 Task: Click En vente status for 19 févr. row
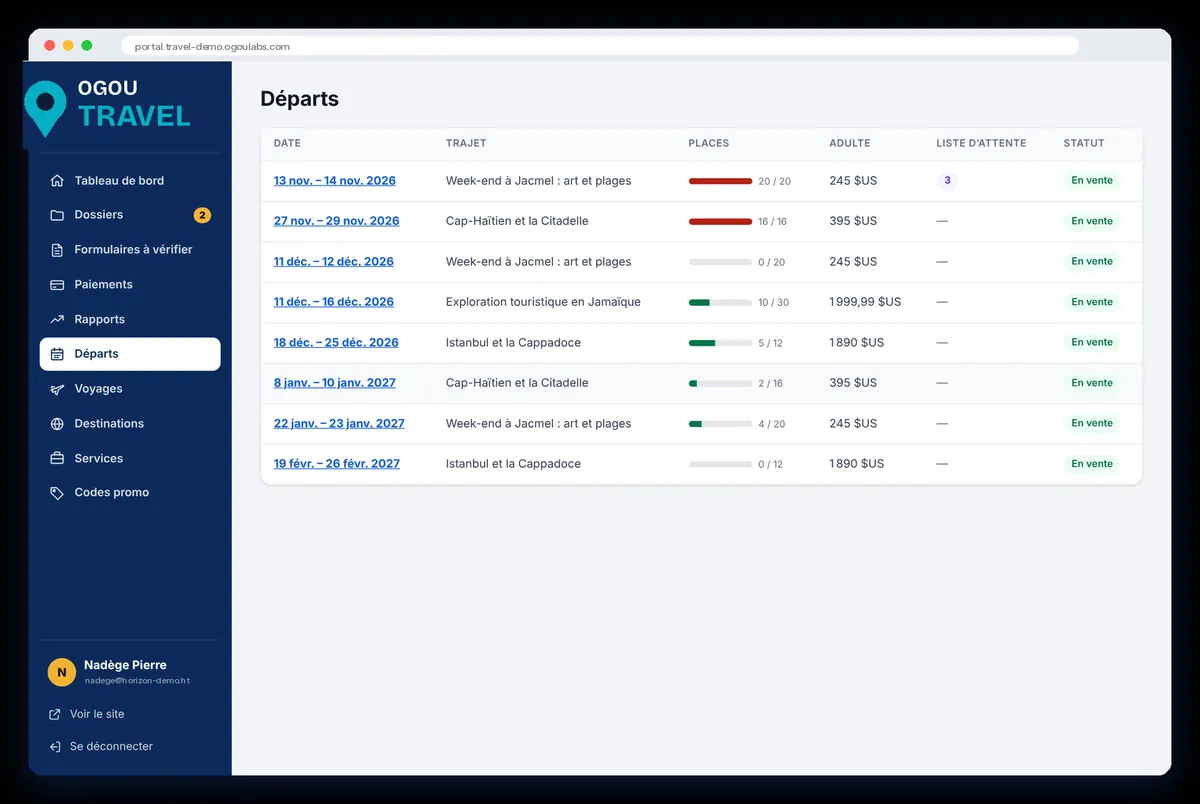click(x=1092, y=464)
